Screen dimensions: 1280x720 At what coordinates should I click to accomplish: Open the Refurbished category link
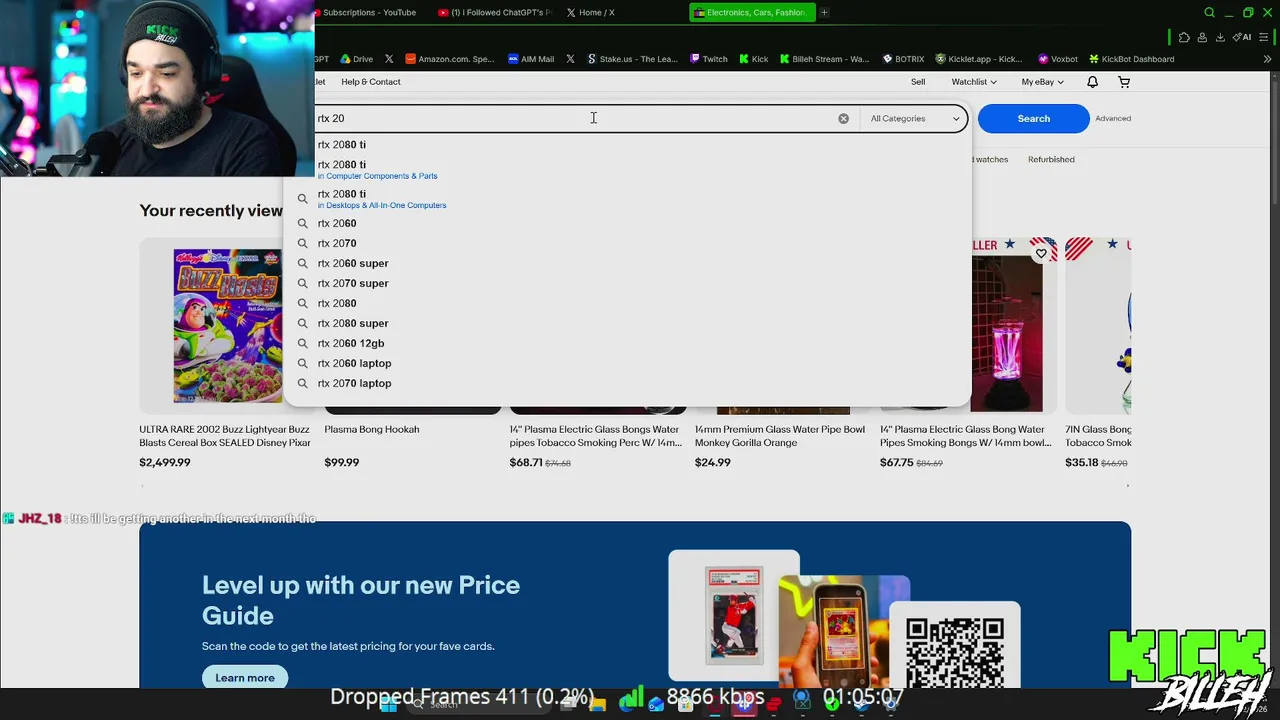tap(1051, 160)
